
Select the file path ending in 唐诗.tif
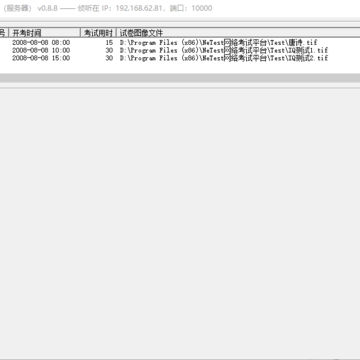coord(218,43)
